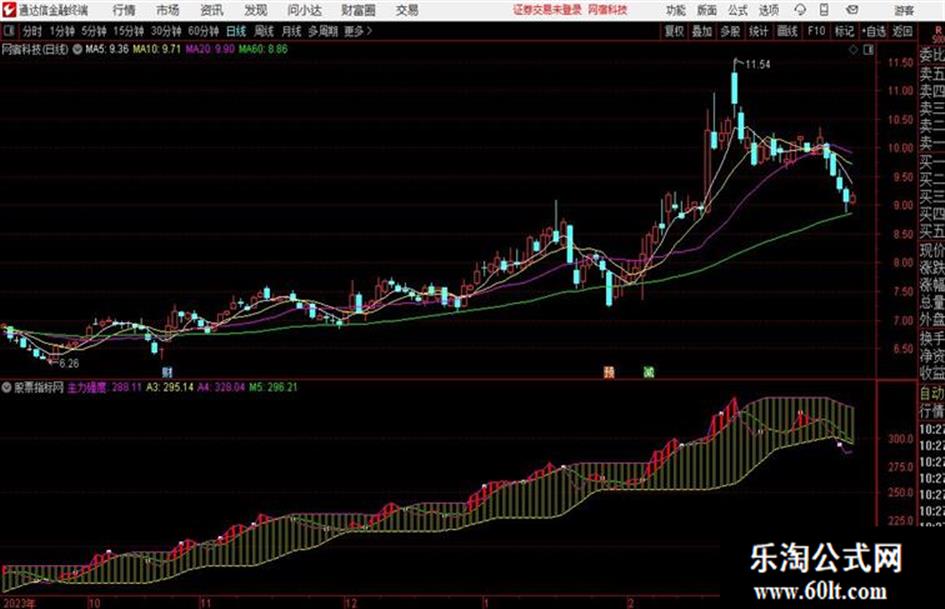This screenshot has height=609, width=945.
Task: Open the mail message icon
Action: point(852,10)
